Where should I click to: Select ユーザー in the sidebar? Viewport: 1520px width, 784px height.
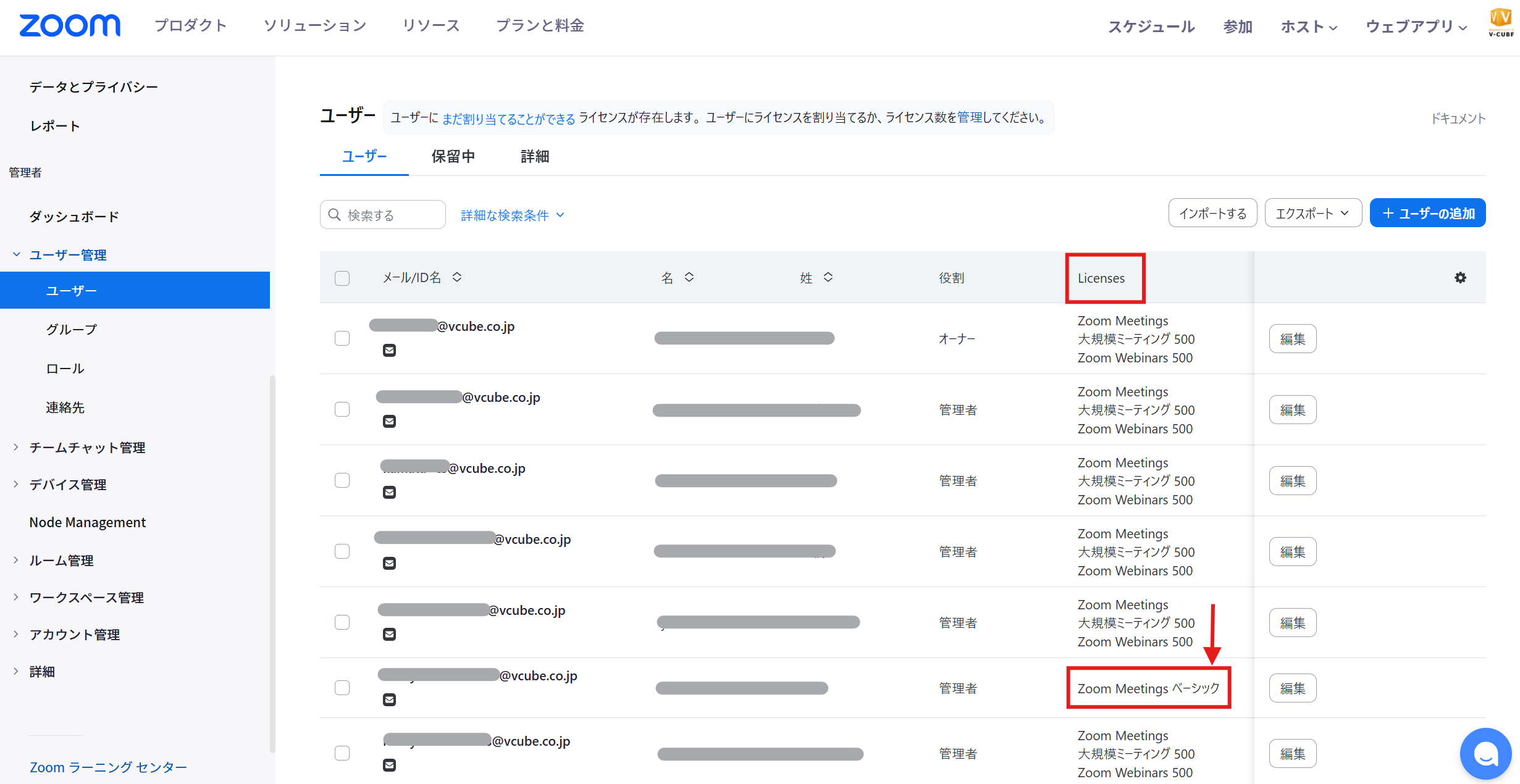(x=135, y=290)
